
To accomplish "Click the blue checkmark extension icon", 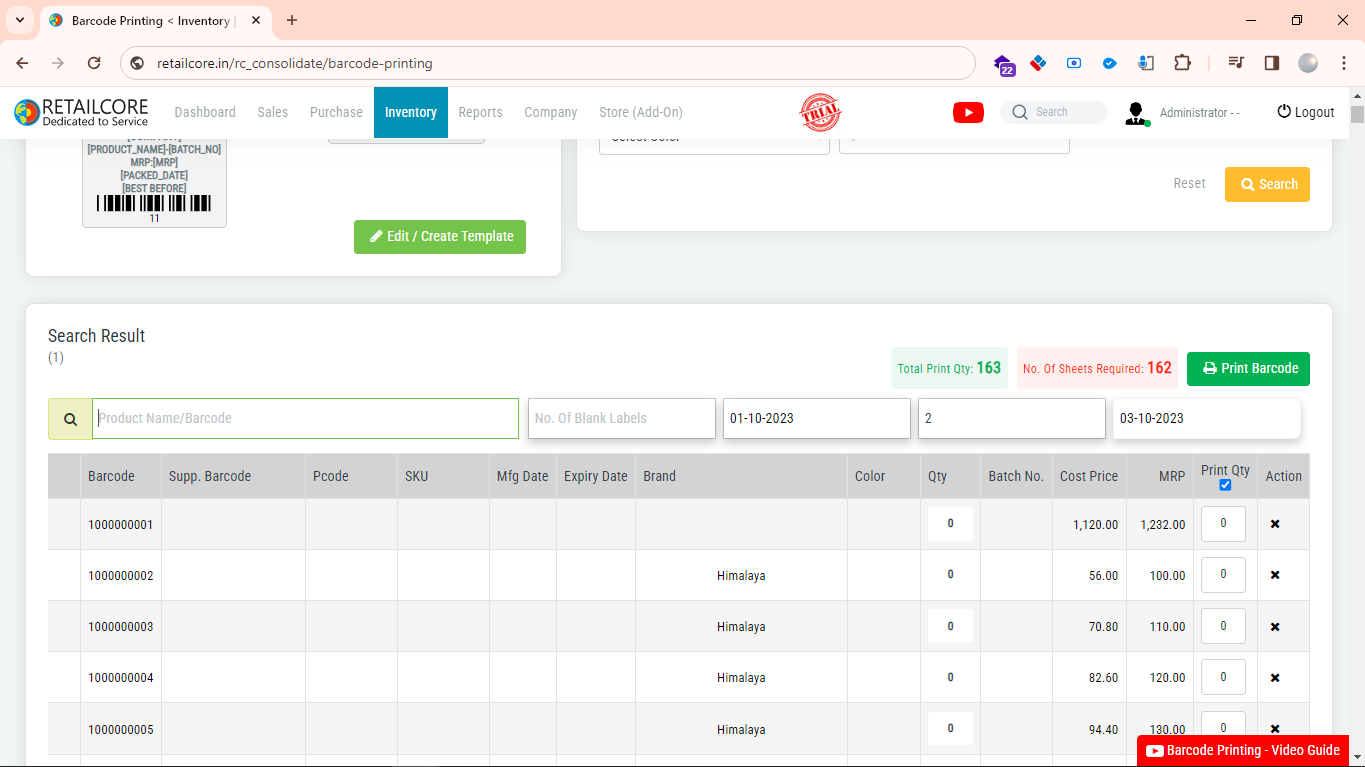I will point(1109,63).
